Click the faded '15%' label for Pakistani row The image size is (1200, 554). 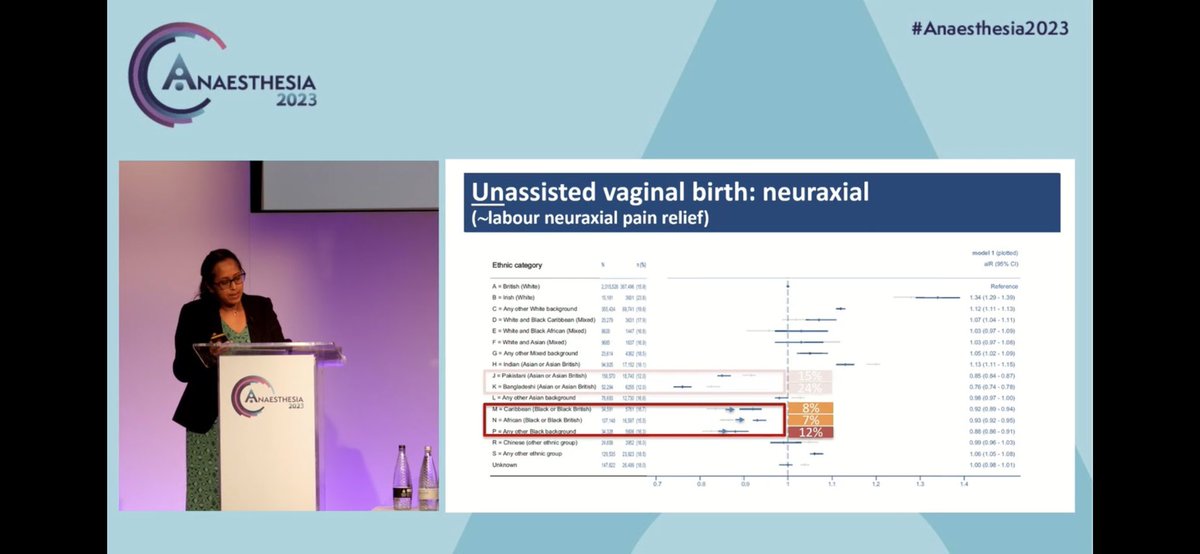(810, 376)
